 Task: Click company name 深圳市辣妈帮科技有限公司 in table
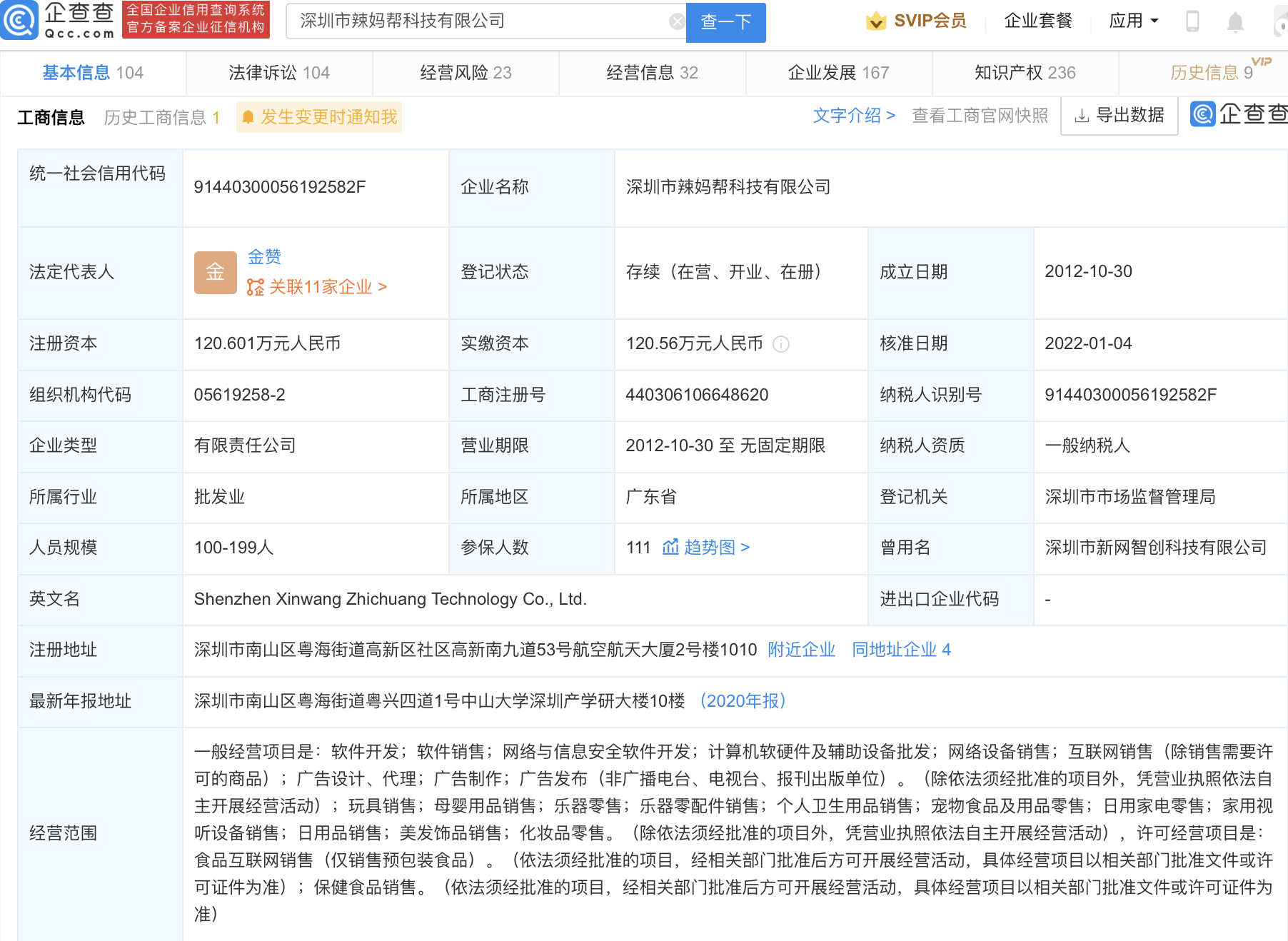728,187
